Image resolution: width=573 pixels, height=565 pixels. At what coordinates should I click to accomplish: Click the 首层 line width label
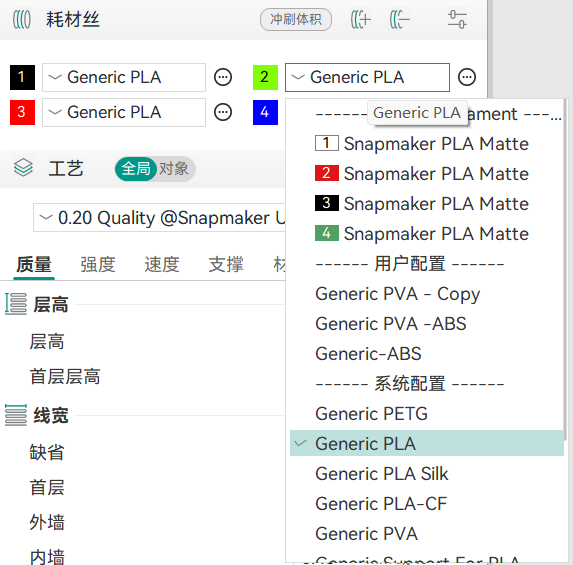pyautogui.click(x=47, y=488)
